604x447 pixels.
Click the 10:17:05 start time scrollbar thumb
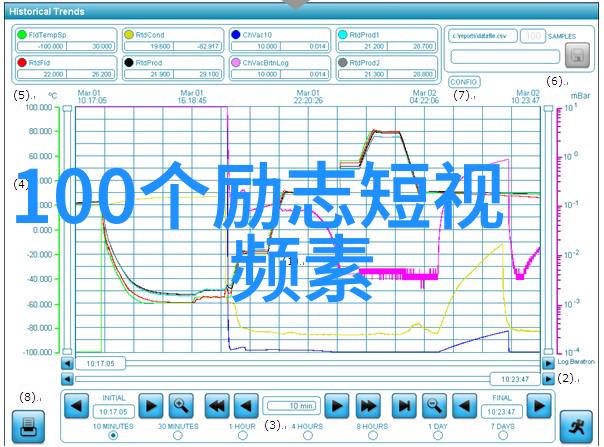101,363
